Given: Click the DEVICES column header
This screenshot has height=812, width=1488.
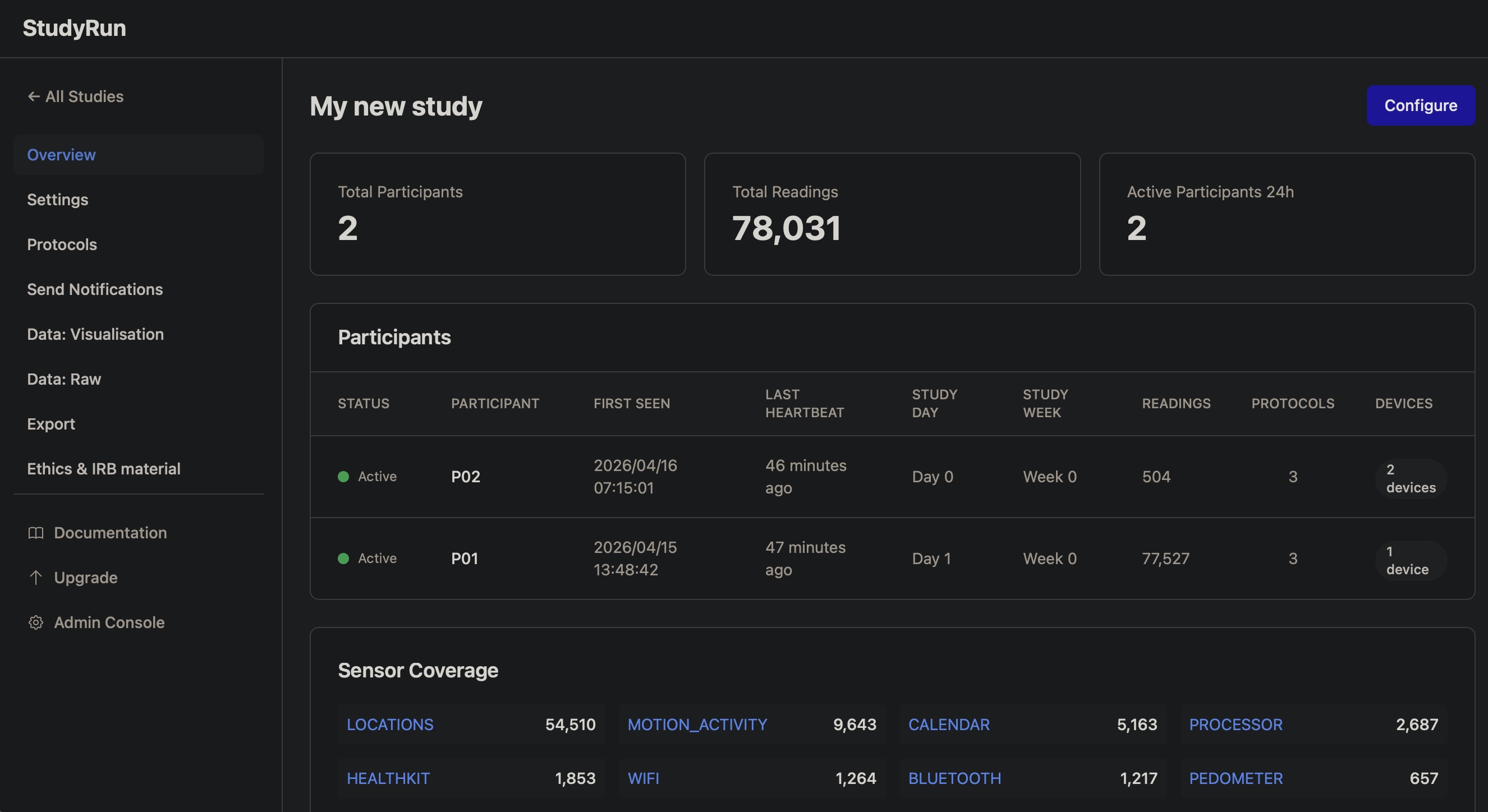Looking at the screenshot, I should [x=1404, y=403].
